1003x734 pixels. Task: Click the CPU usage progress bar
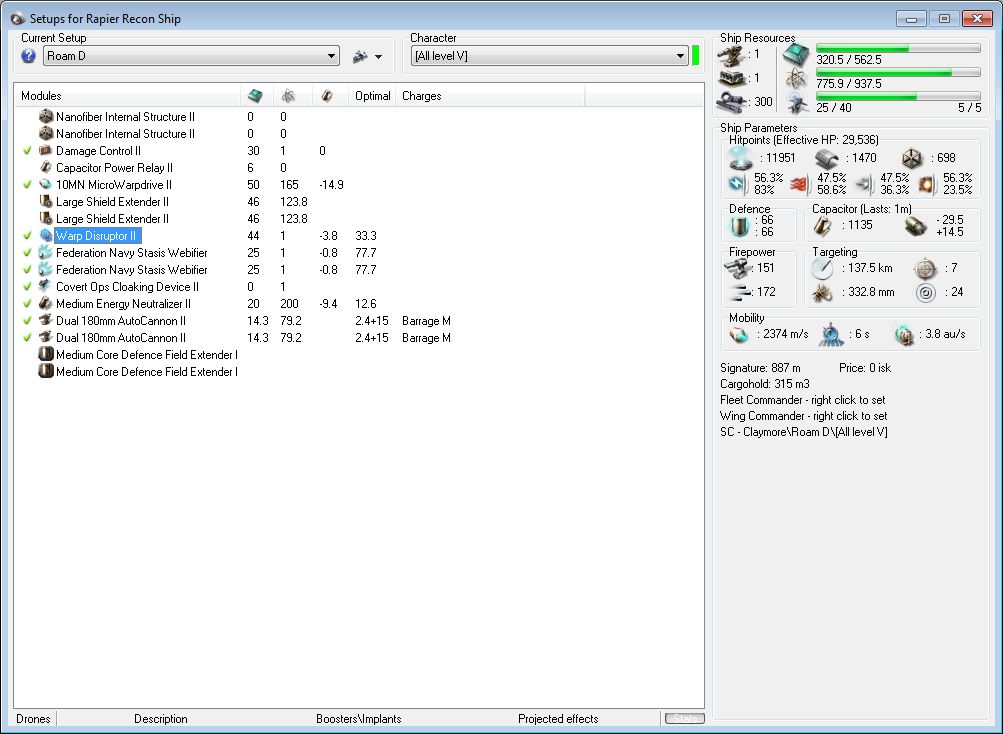click(898, 49)
